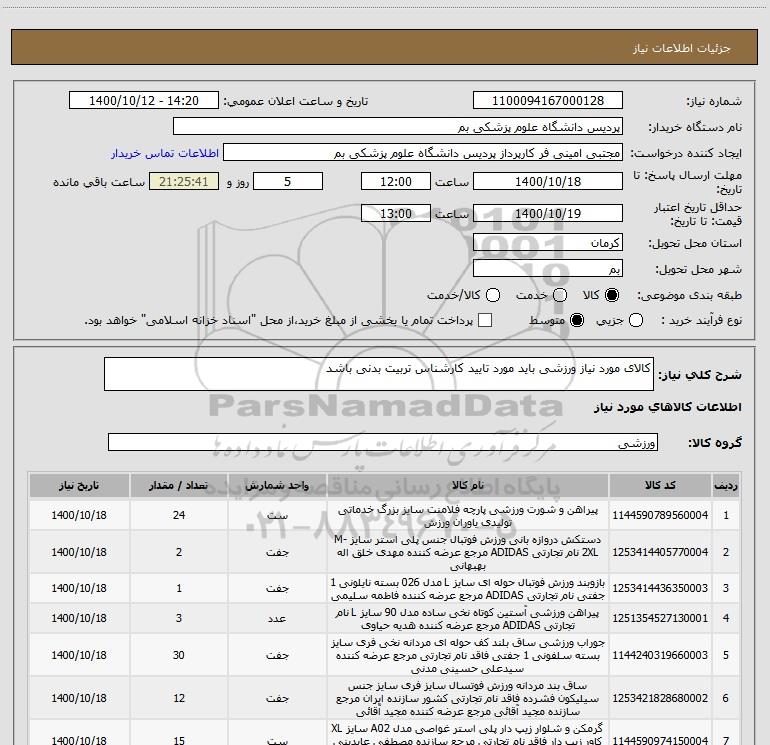Click the price validity hour 13:00 field
The width and height of the screenshot is (770, 745).
(x=396, y=213)
